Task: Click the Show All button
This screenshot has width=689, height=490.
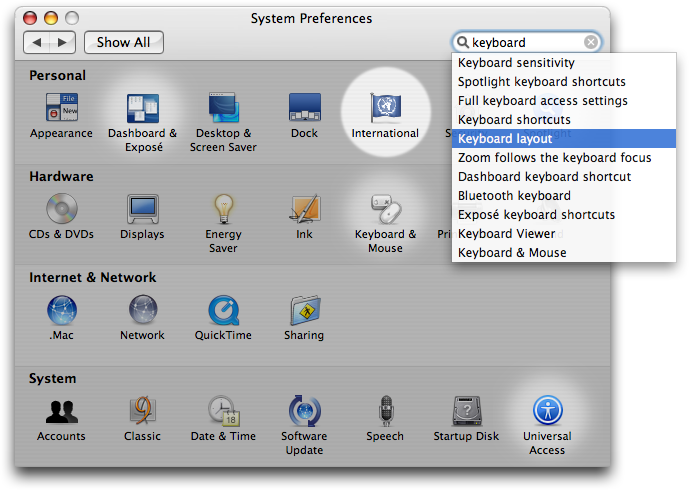Action: click(x=124, y=42)
